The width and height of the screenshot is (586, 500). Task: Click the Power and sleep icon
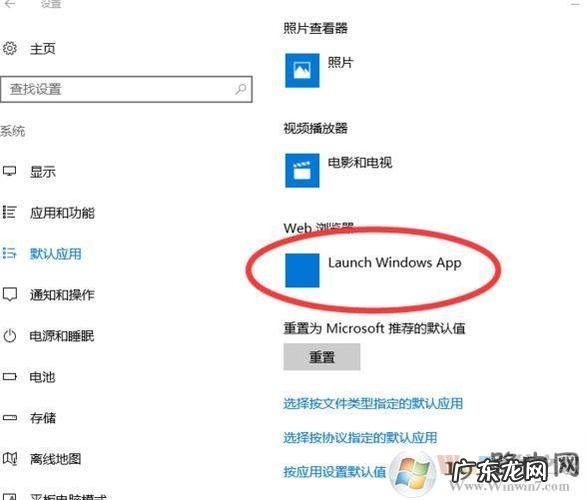point(10,336)
